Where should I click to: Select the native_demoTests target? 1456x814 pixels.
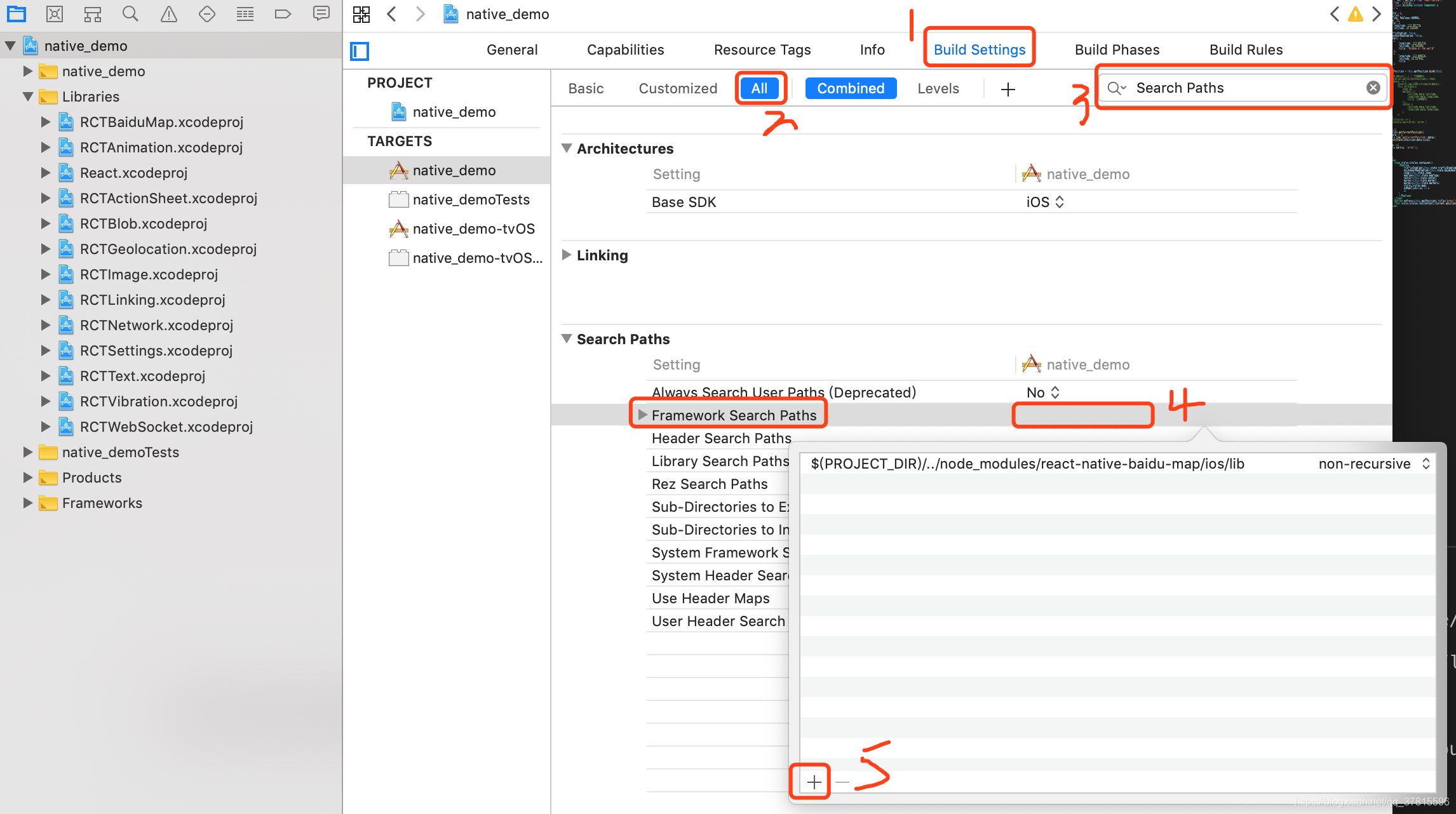click(x=471, y=199)
